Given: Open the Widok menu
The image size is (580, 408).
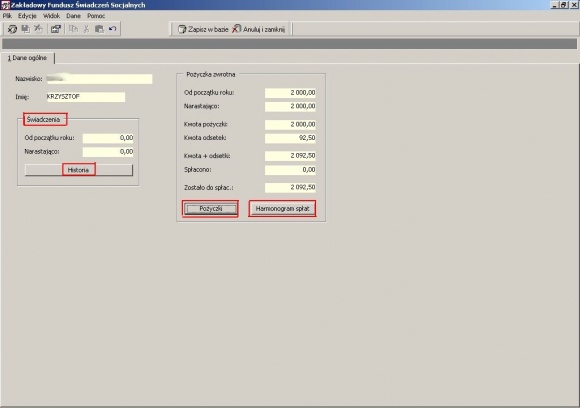Looking at the screenshot, I should (51, 16).
